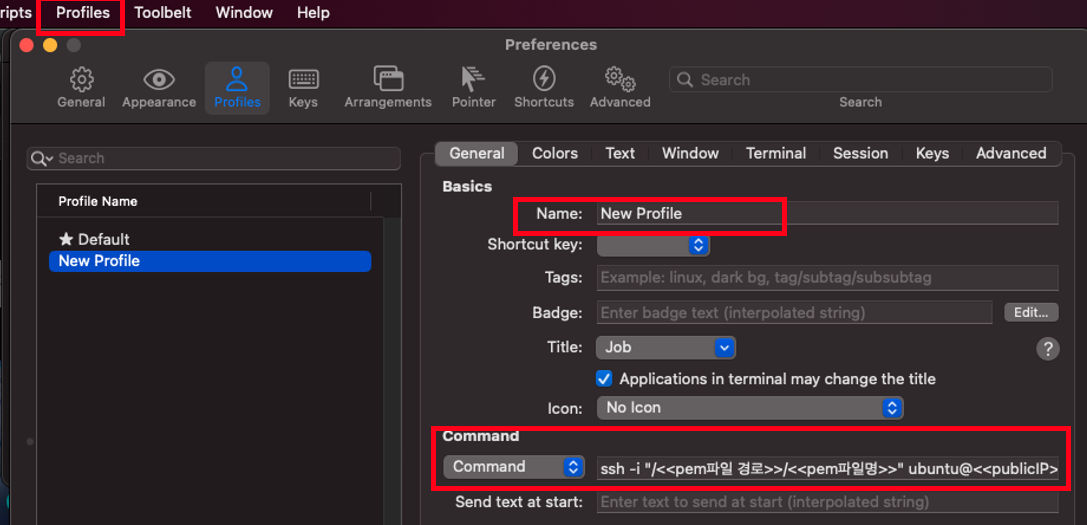Open the Title dropdown set to Job
This screenshot has height=525, width=1087.
[x=666, y=347]
